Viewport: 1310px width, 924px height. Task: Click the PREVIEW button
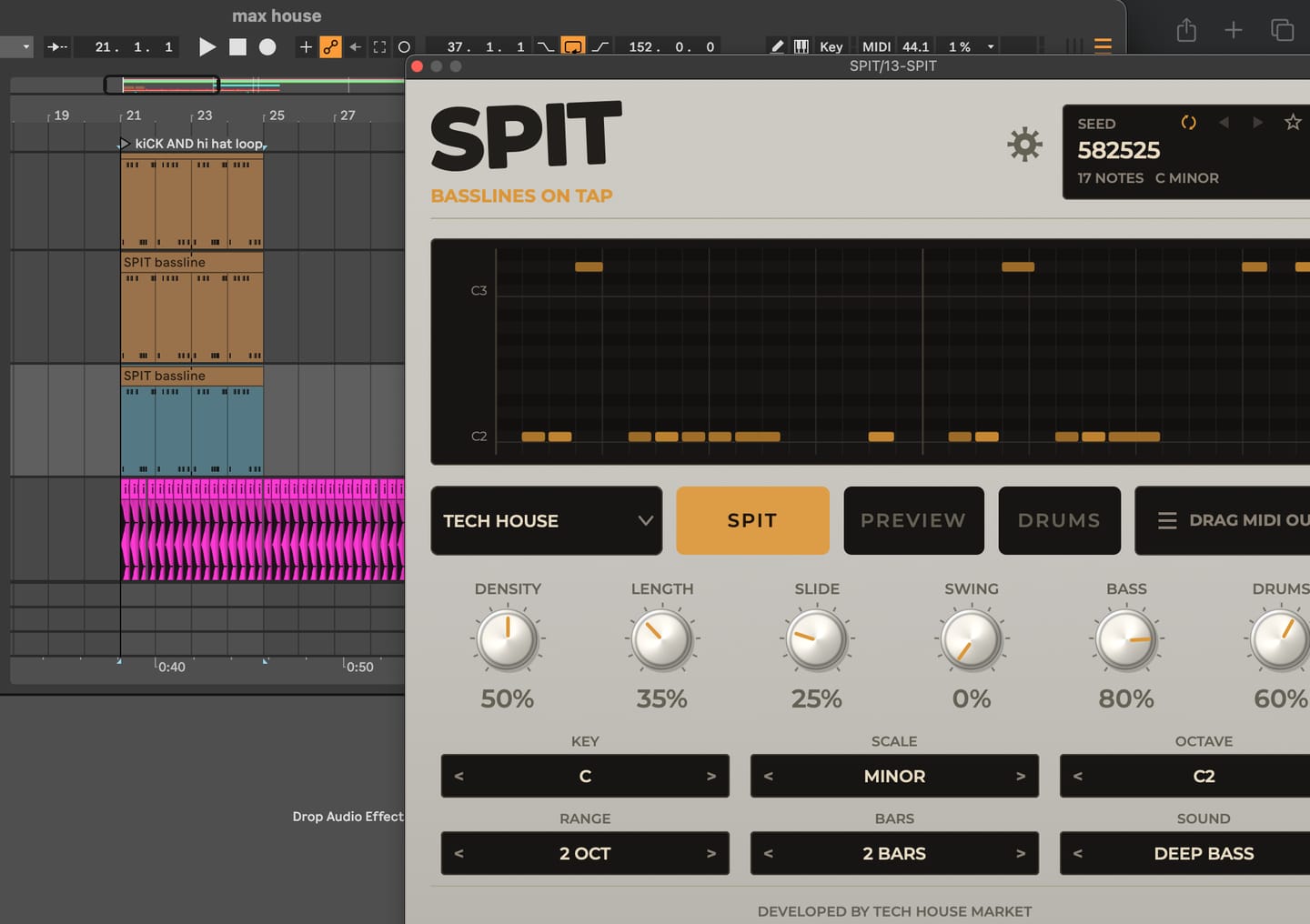coord(913,520)
